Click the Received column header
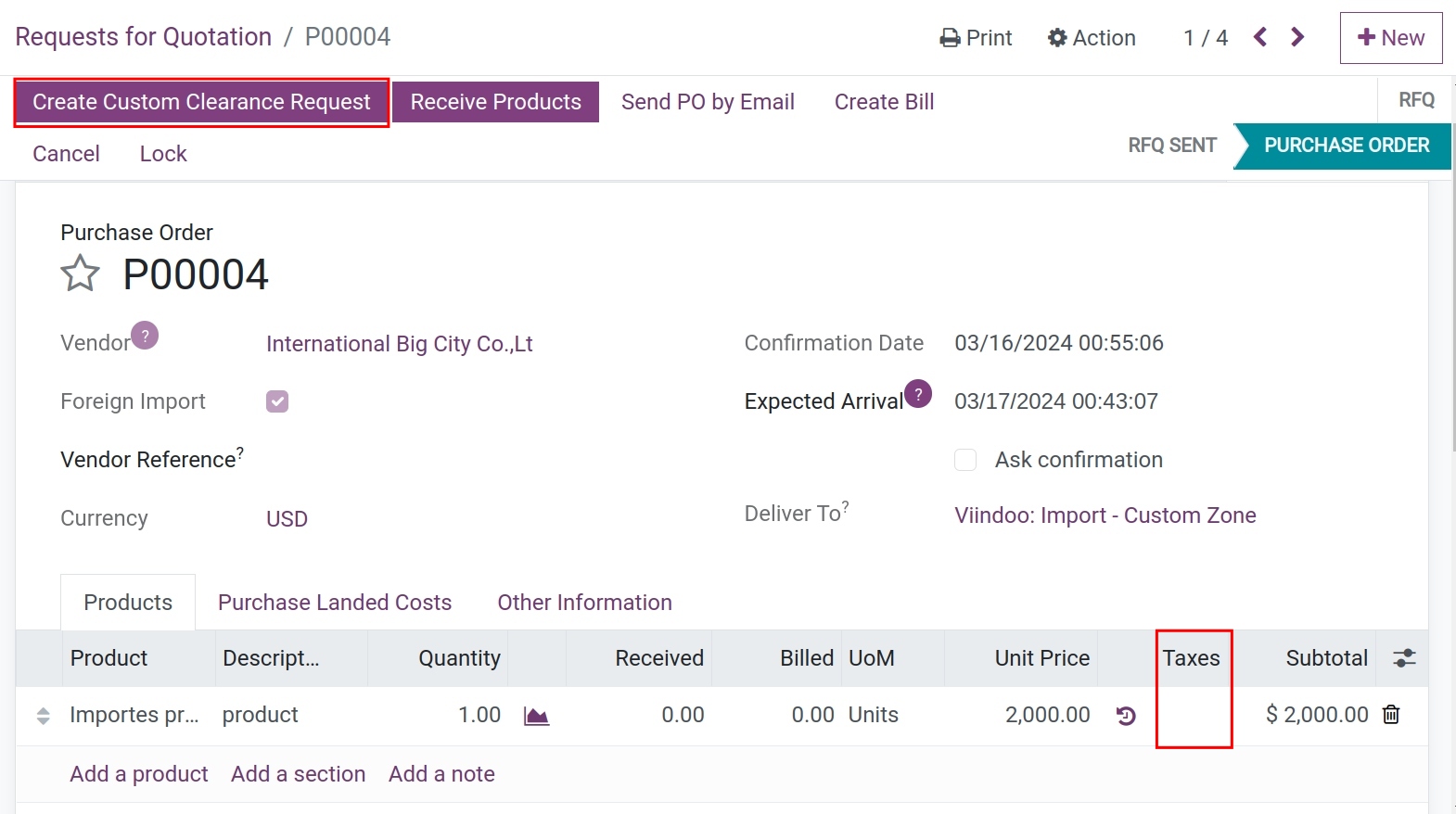Viewport: 1456px width, 814px height. [639, 658]
